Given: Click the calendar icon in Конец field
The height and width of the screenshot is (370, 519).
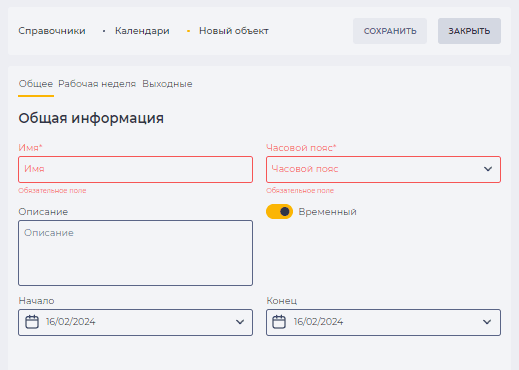Looking at the screenshot, I should 279,322.
